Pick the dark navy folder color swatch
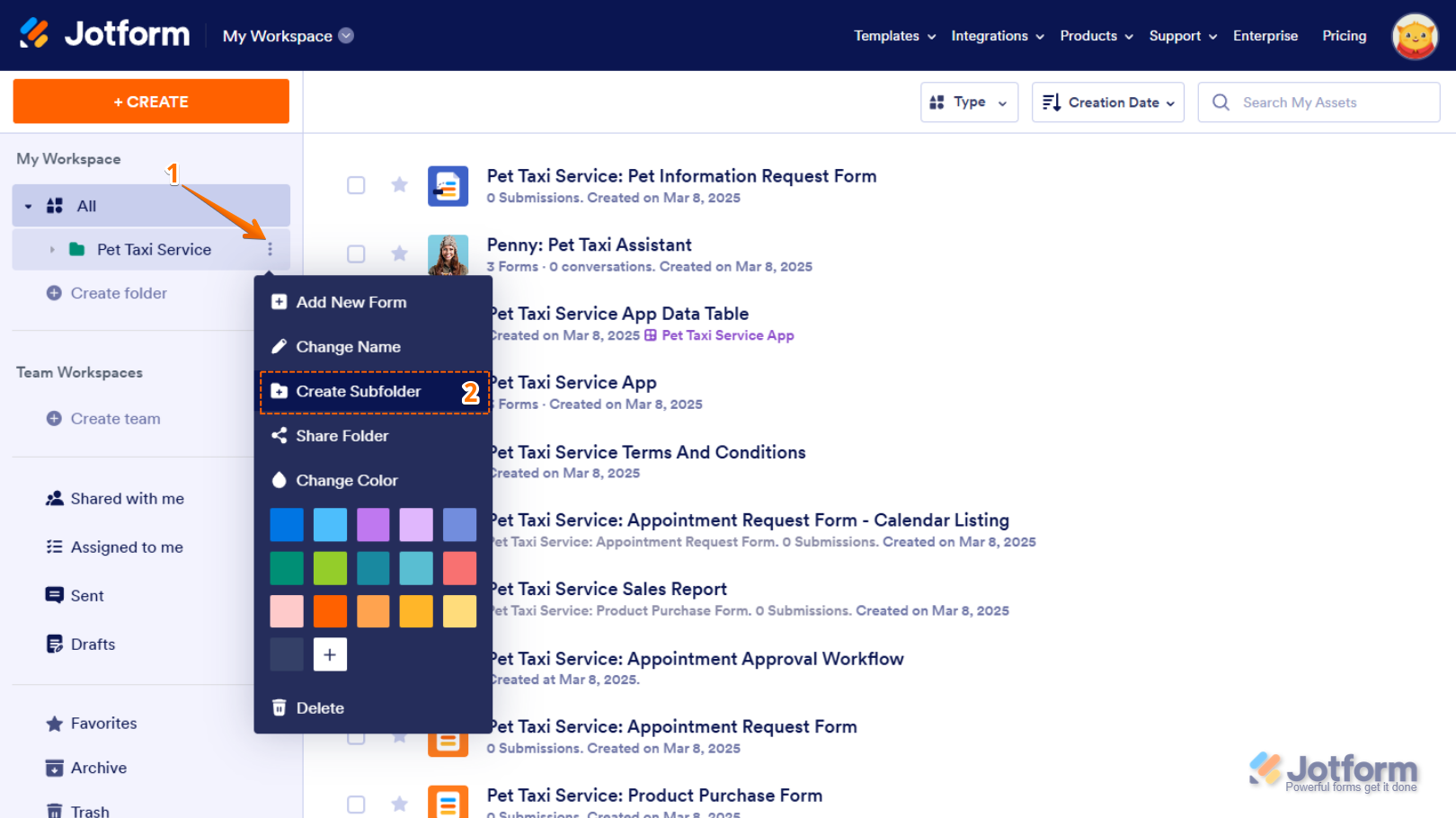Image resolution: width=1456 pixels, height=818 pixels. [287, 654]
